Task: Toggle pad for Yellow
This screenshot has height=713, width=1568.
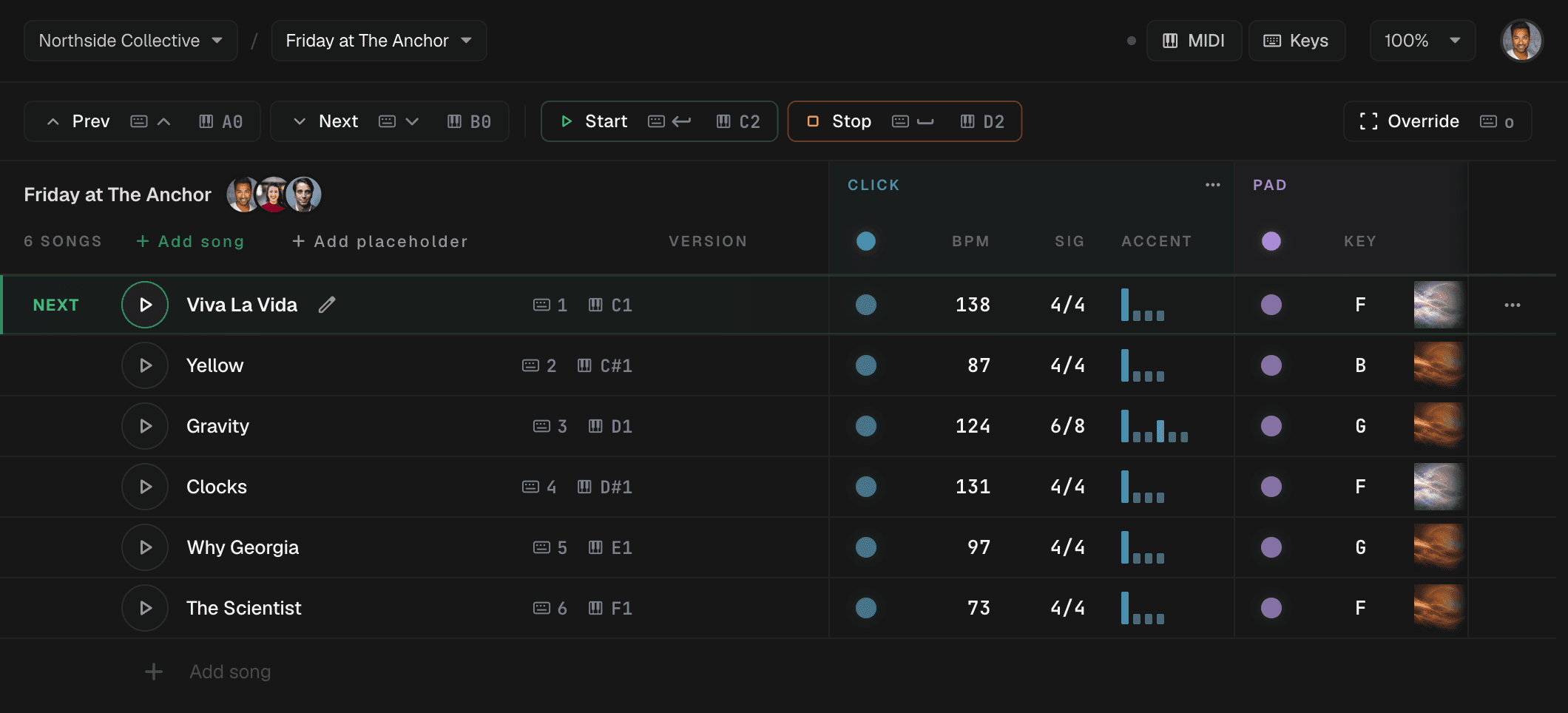Action: tap(1271, 365)
